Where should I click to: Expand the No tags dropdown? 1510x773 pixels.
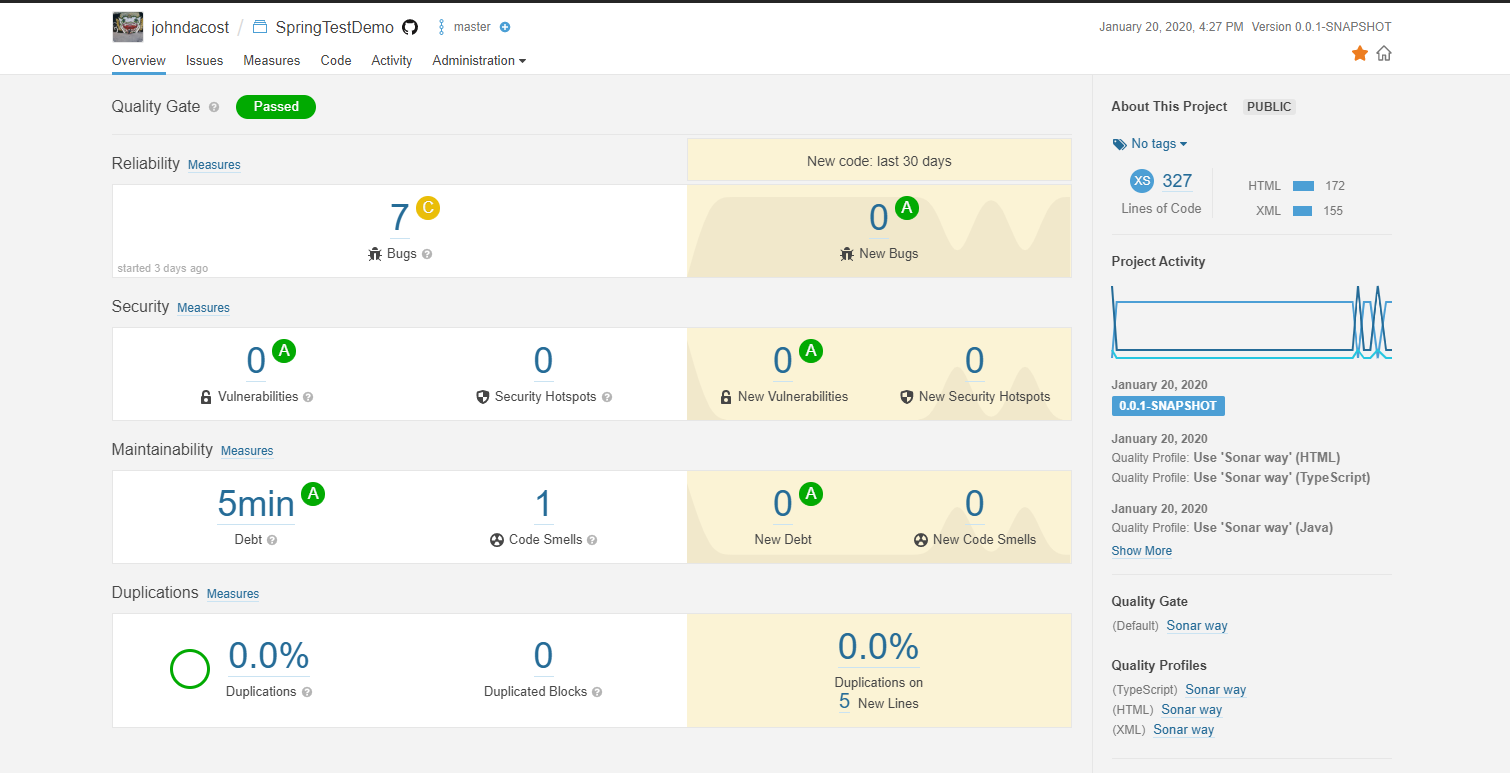[1150, 144]
